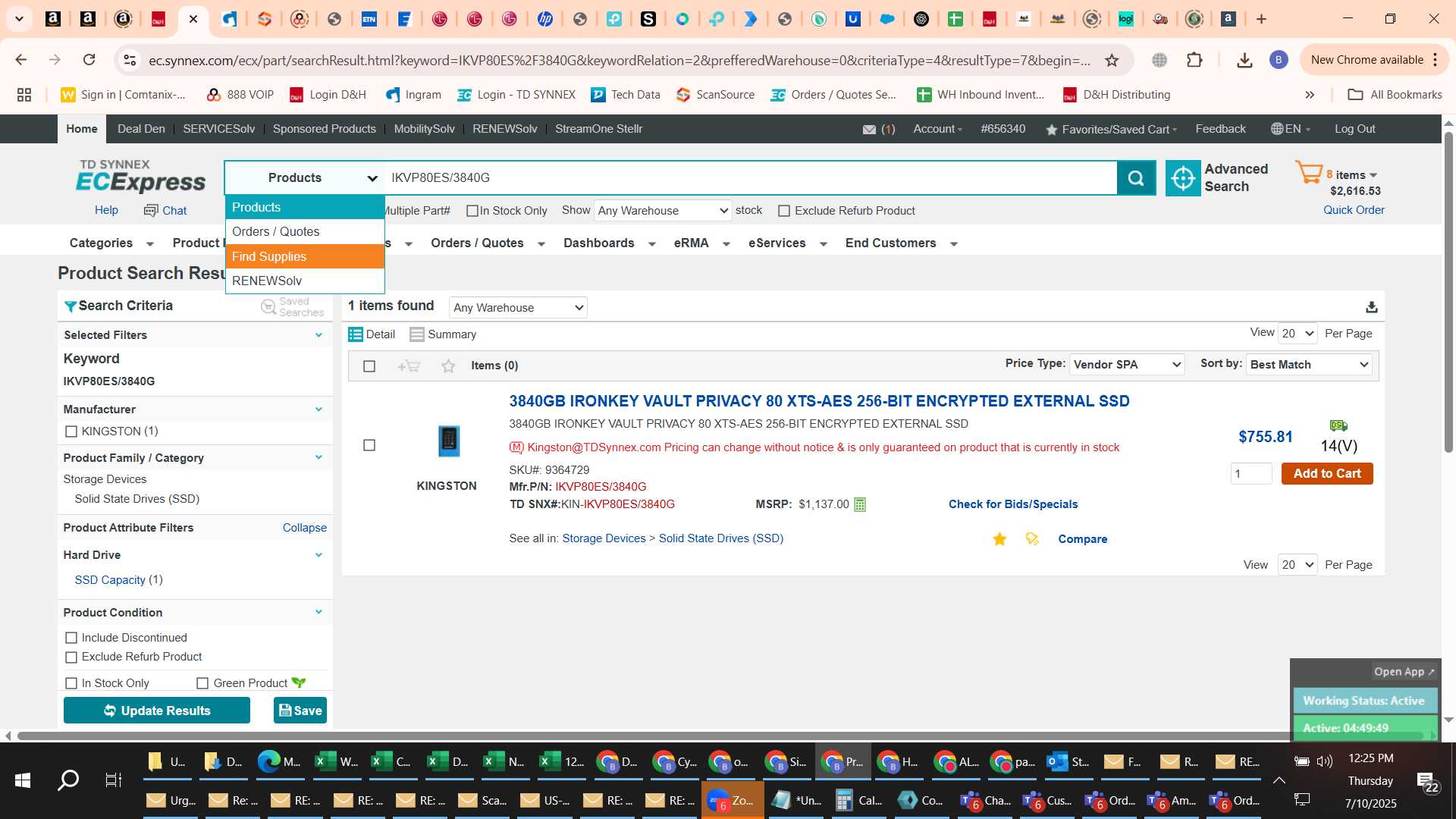Open the shopping cart icon
This screenshot has width=1456, height=819.
[1309, 173]
